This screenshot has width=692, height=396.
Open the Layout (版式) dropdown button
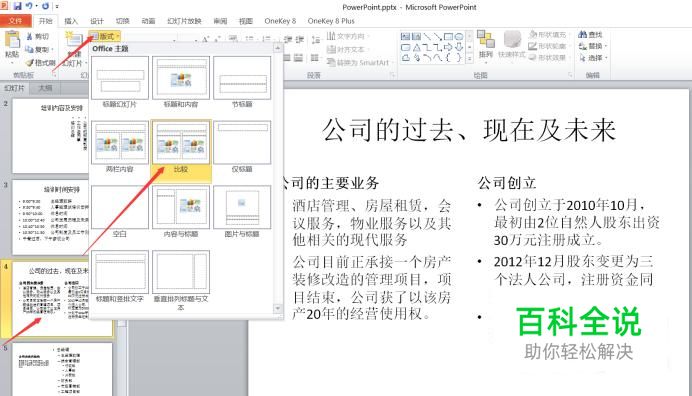coord(105,36)
